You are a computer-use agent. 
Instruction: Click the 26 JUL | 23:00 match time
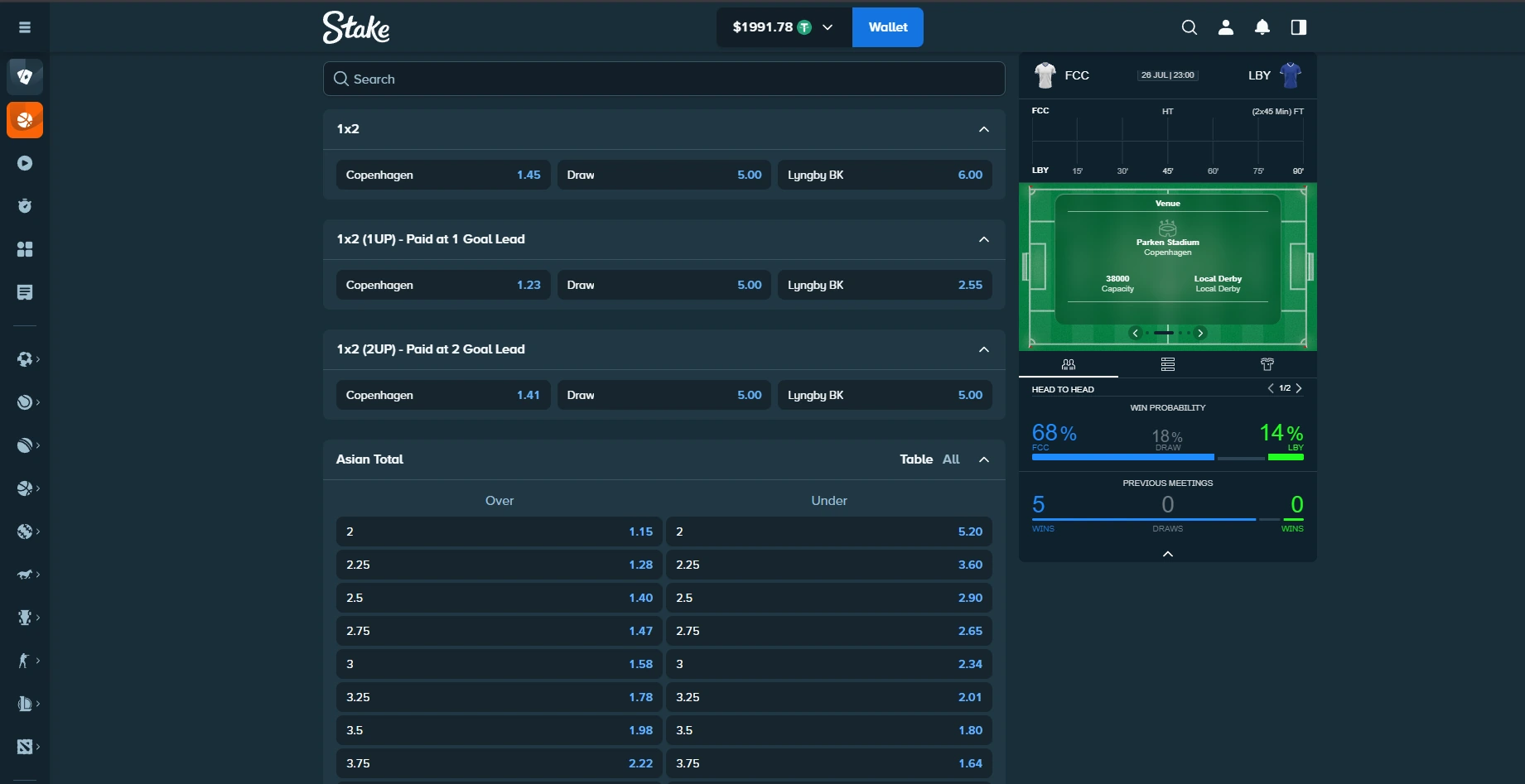coord(1168,75)
